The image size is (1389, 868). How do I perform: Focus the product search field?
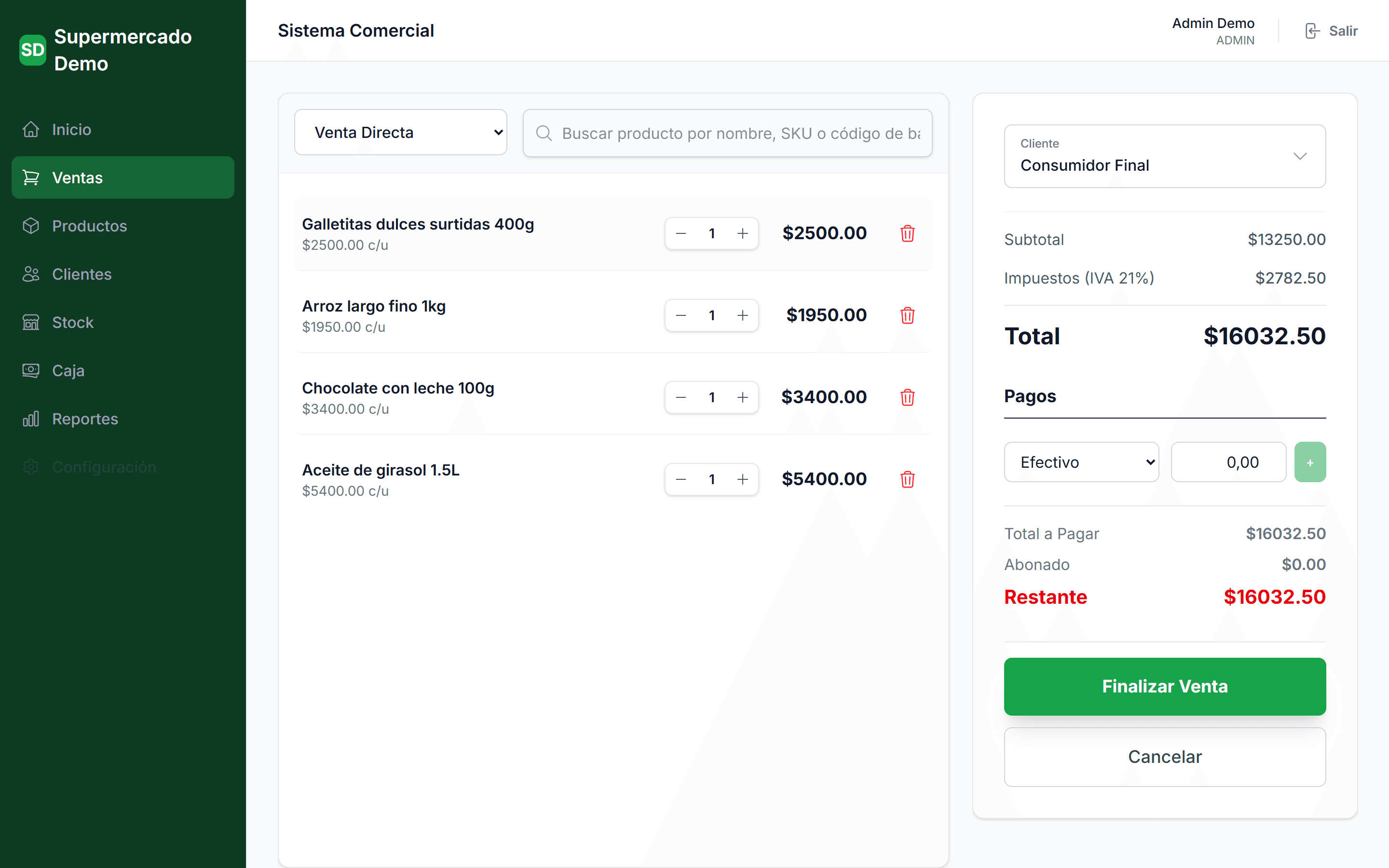(x=727, y=134)
